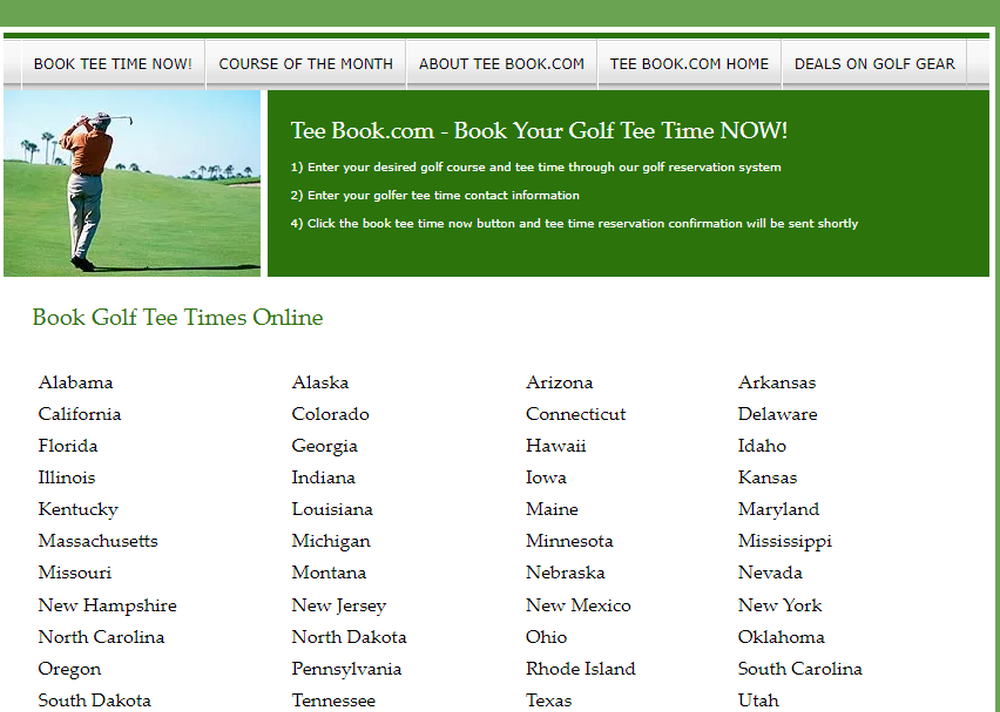Pick Florida in the state list
1000x712 pixels.
click(x=68, y=446)
